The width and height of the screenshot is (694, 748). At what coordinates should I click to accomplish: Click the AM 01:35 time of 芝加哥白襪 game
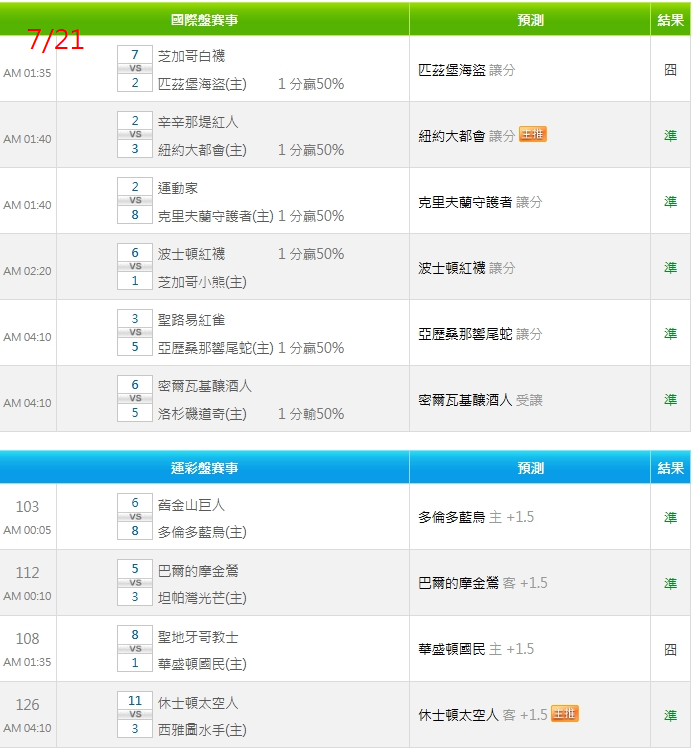coord(27,73)
